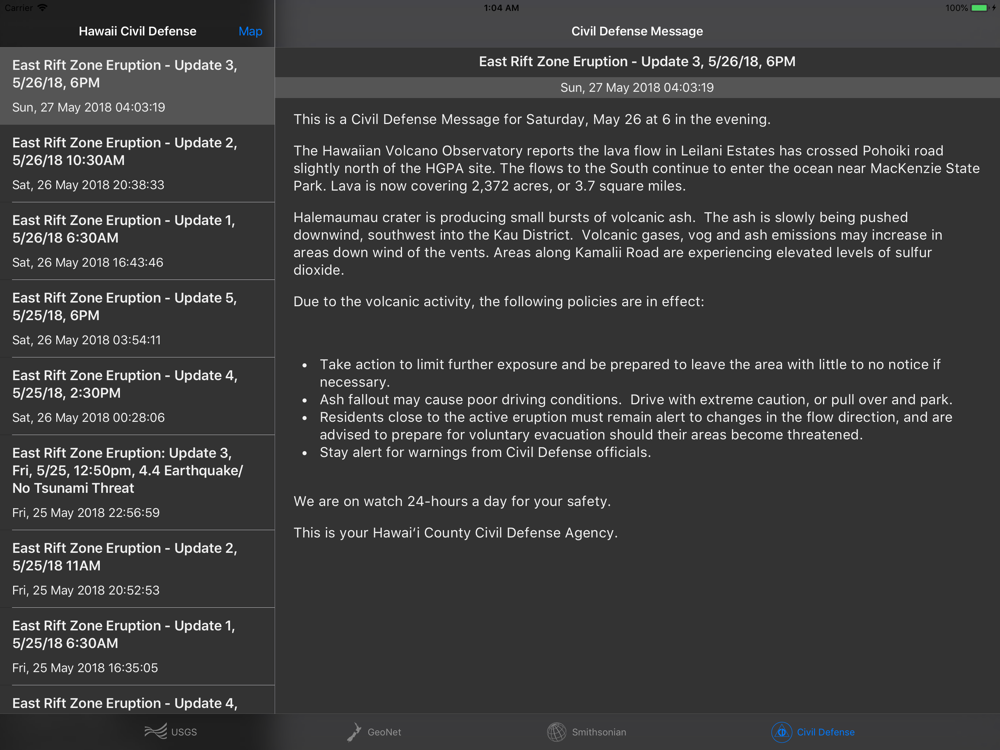Tap the timestamp Fri, 25 May 2018 22:56:59
The image size is (1000, 750).
[85, 513]
